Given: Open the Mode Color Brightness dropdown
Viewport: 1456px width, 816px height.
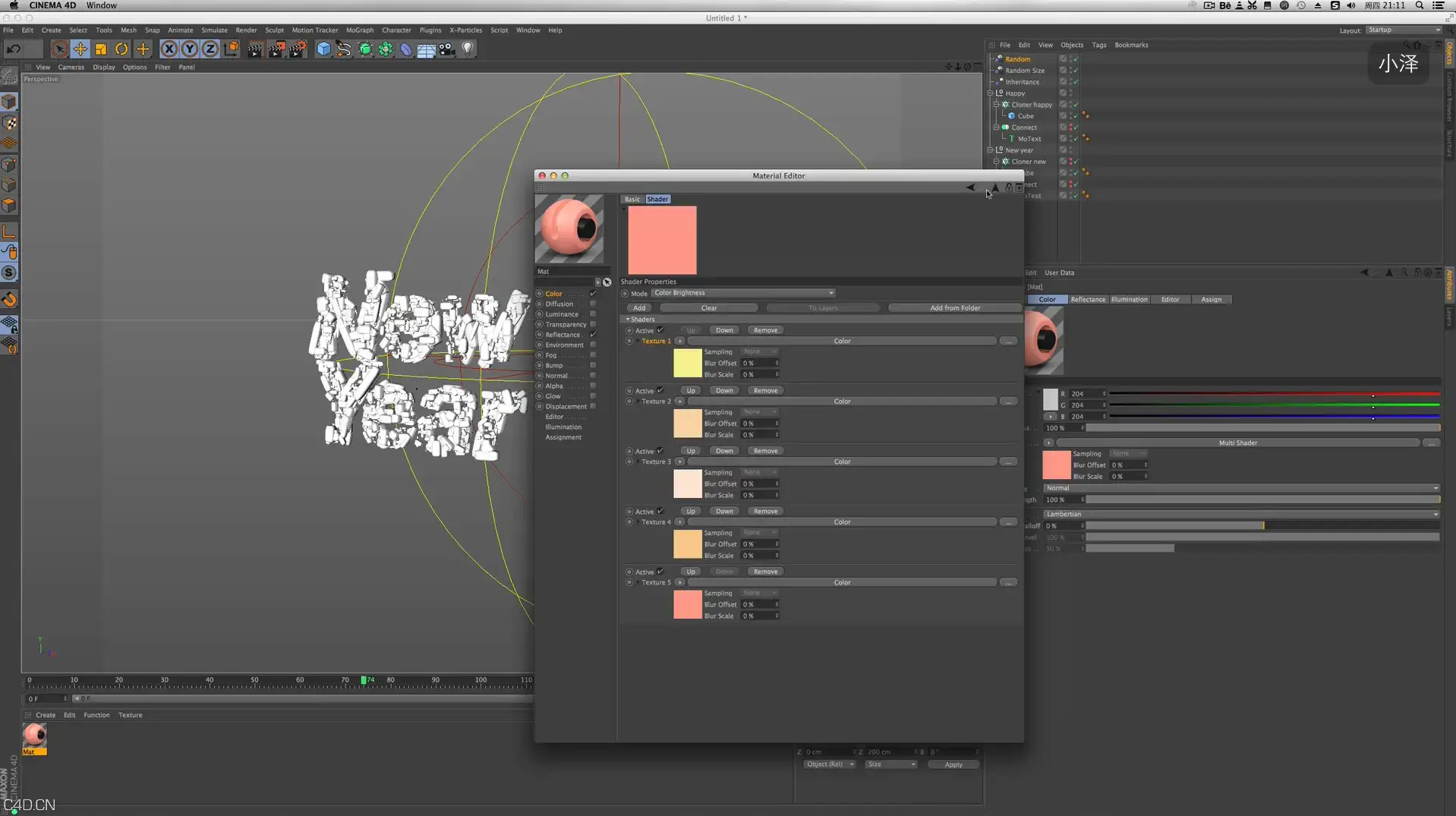Looking at the screenshot, I should tap(743, 293).
